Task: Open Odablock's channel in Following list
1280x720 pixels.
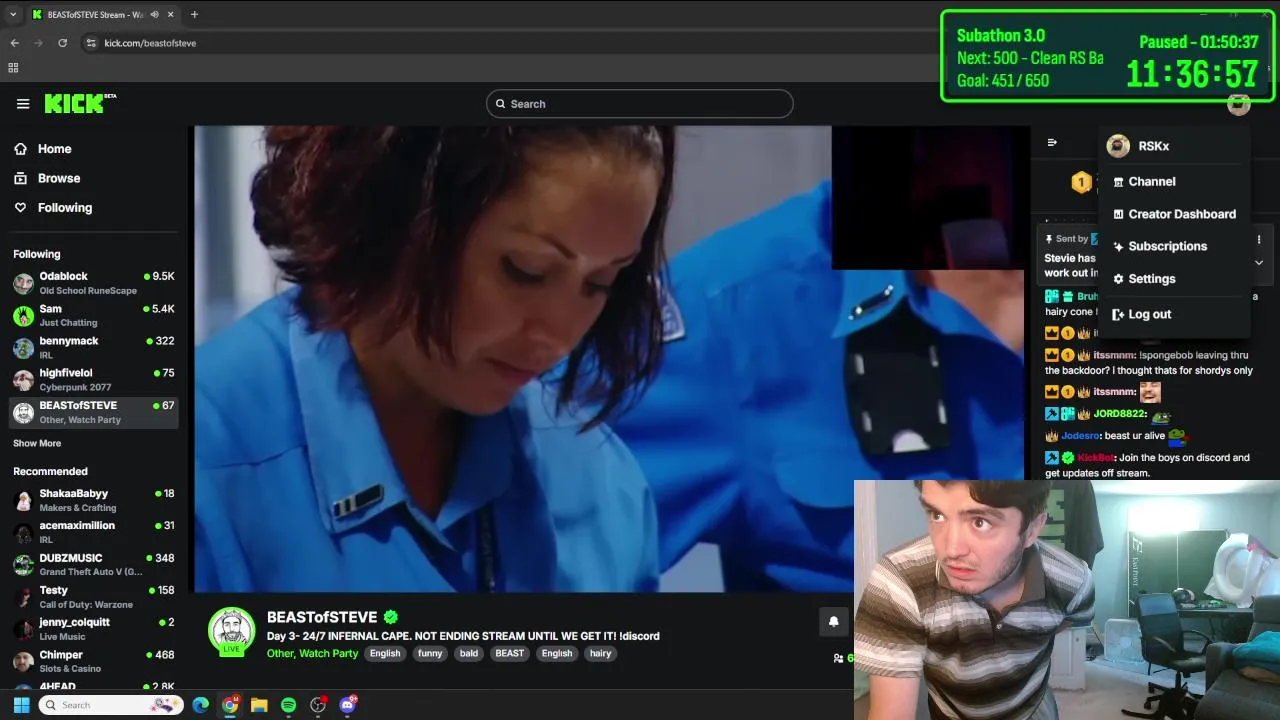Action: tap(94, 283)
